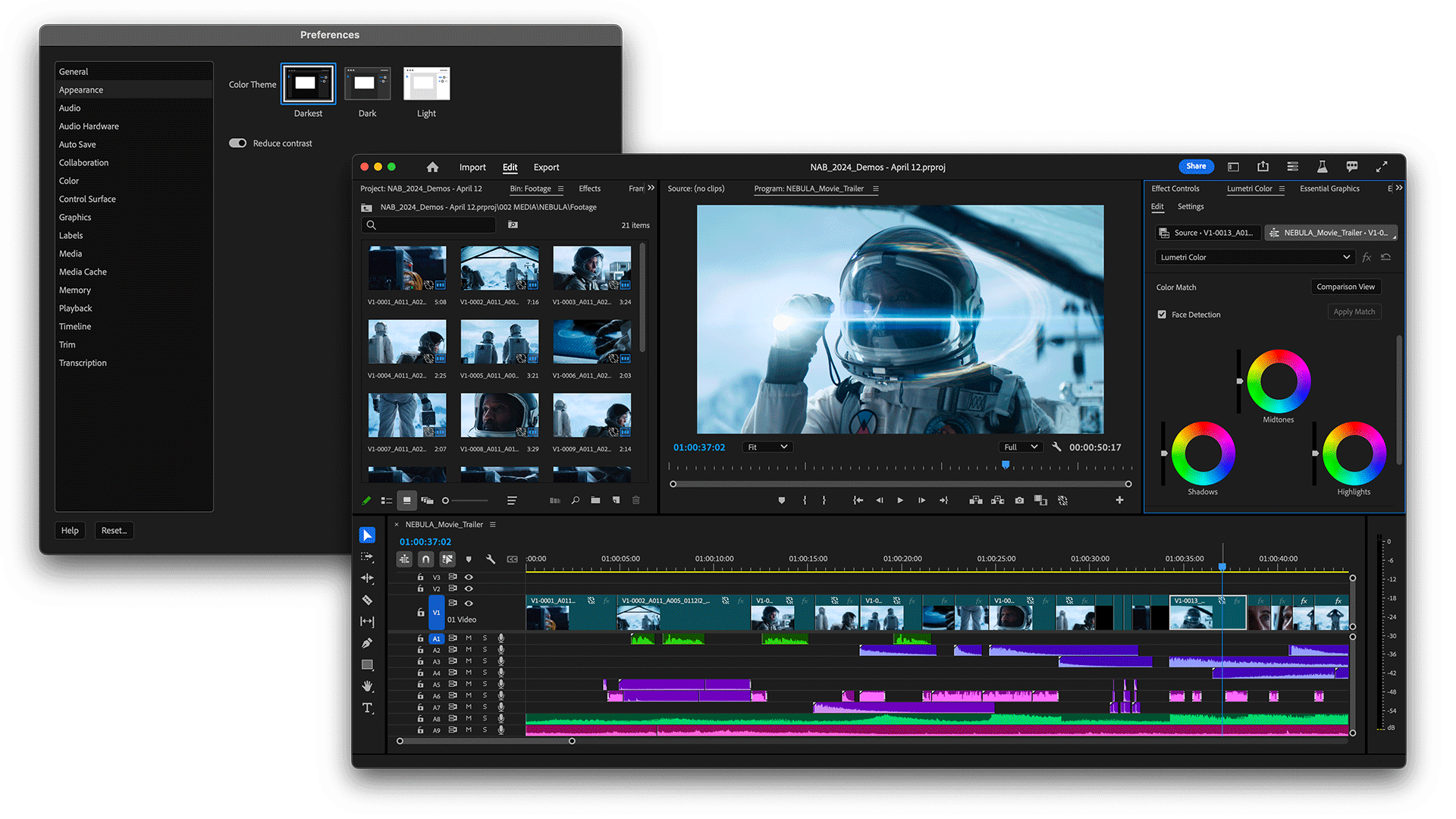Click the Export Frame camera icon
Screen dimensions: 1456x819
[1019, 500]
